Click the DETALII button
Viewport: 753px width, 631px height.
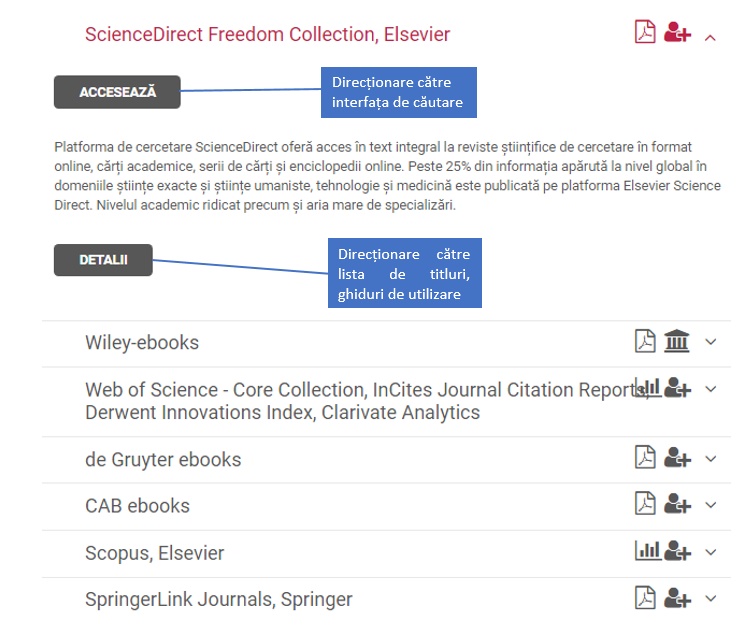[x=103, y=260]
